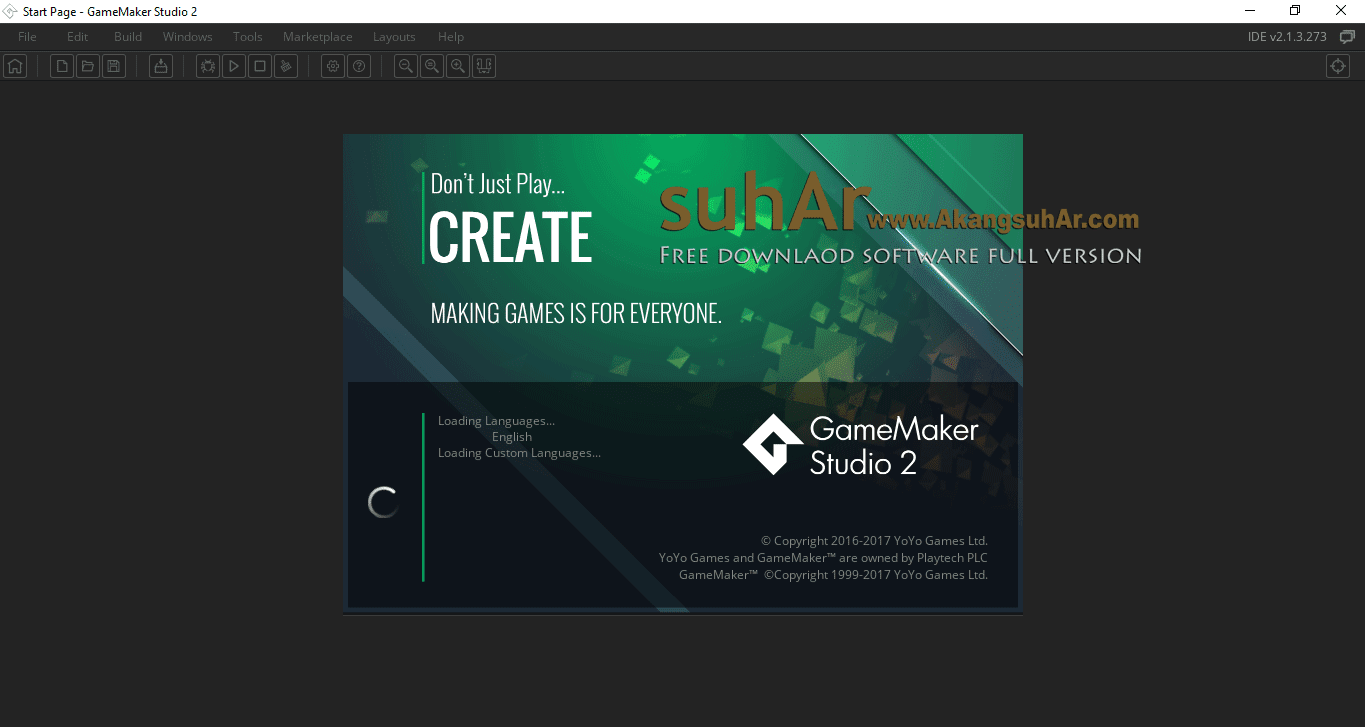The image size is (1365, 727).
Task: Open help with question mark icon
Action: pos(359,66)
